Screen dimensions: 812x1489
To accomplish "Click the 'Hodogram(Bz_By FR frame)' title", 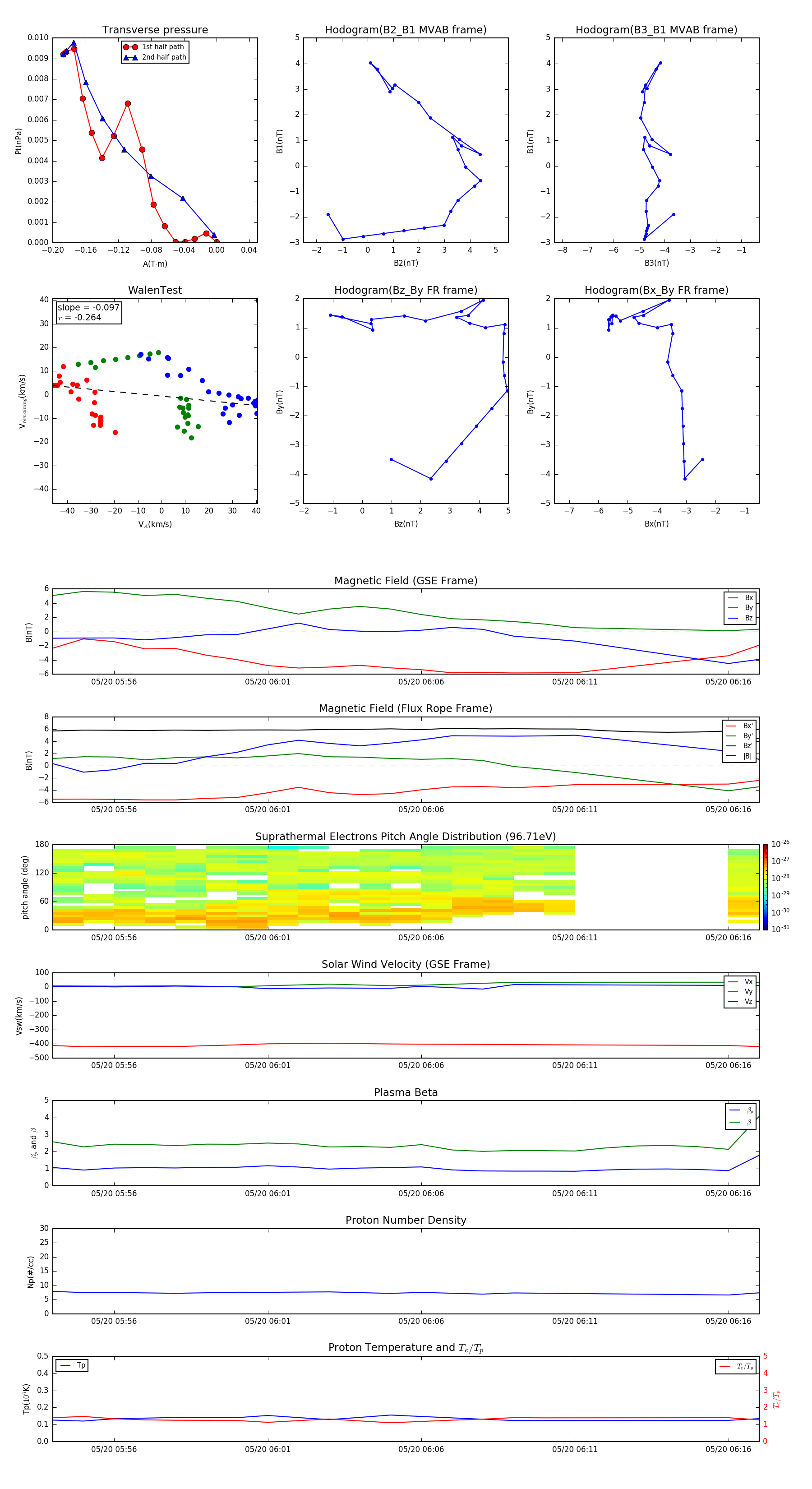I will click(x=406, y=290).
